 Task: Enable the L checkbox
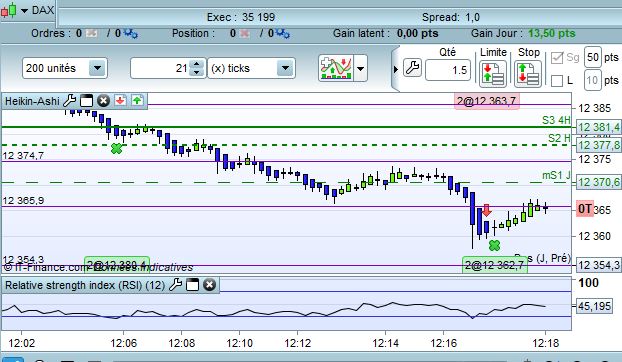[x=557, y=80]
